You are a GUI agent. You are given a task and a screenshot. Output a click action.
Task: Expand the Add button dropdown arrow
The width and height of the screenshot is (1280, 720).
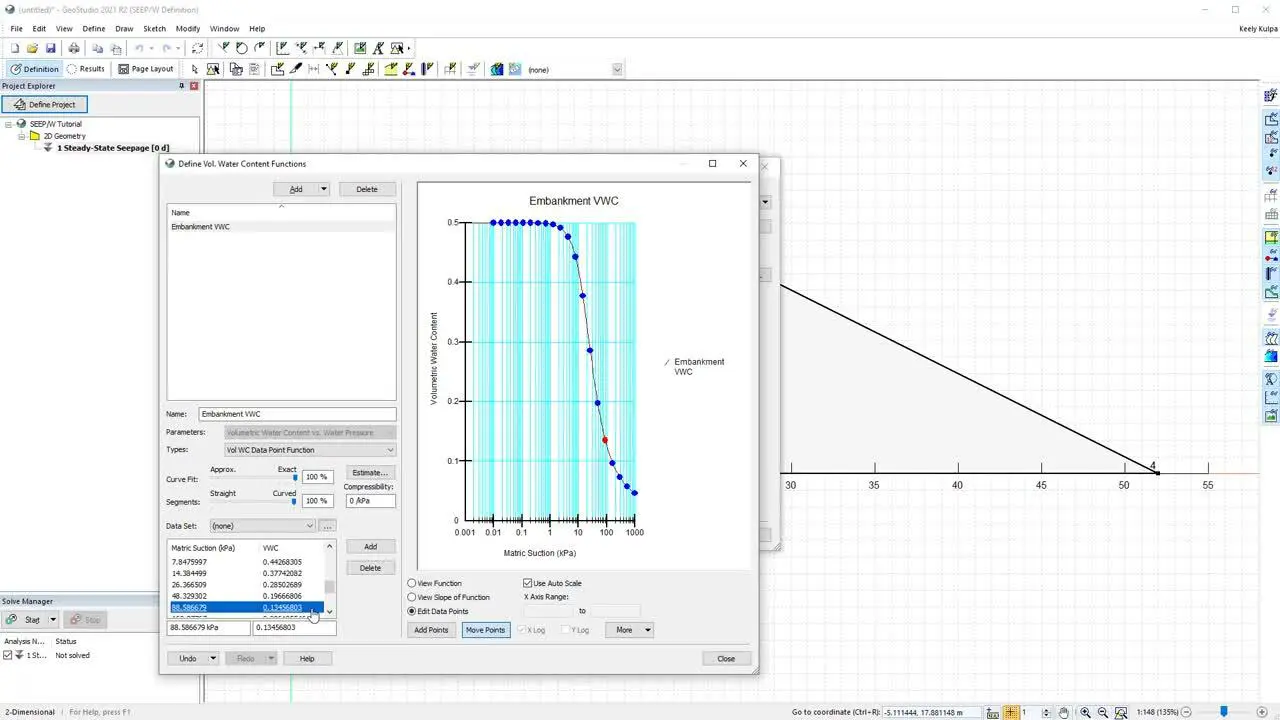point(322,189)
